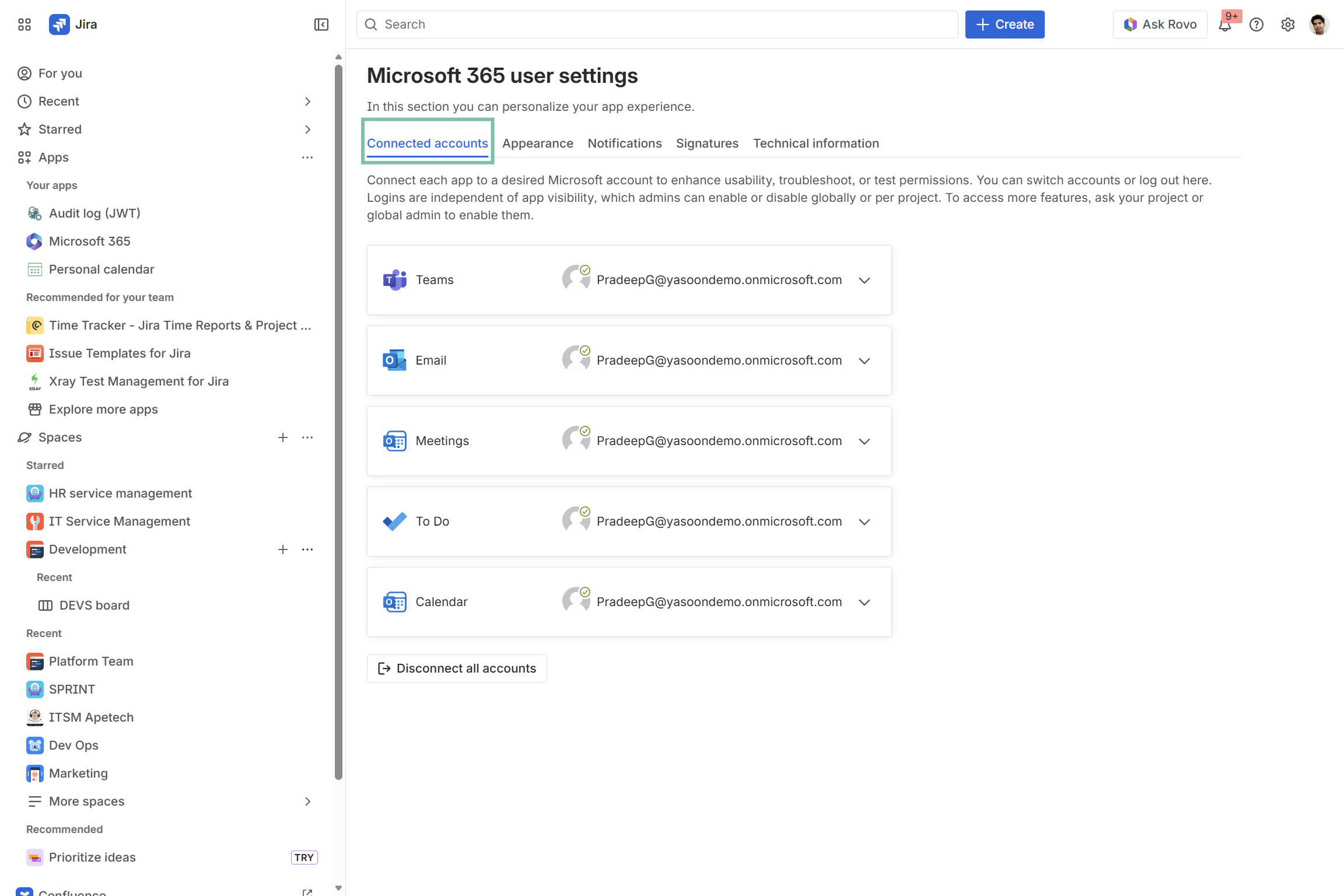Screen dimensions: 1344x896
Task: Expand the Calendar account dropdown
Action: click(x=864, y=603)
